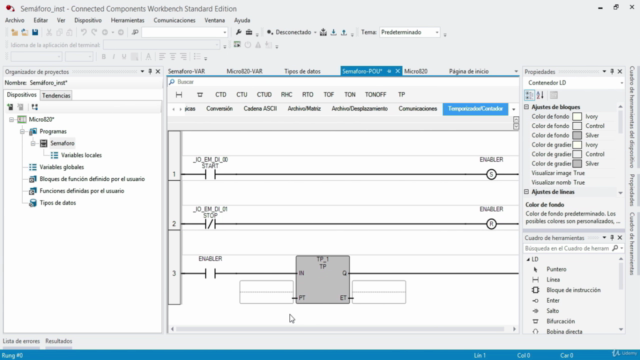The image size is (640, 360).
Task: Click the Redo arrow icon
Action: (94, 32)
